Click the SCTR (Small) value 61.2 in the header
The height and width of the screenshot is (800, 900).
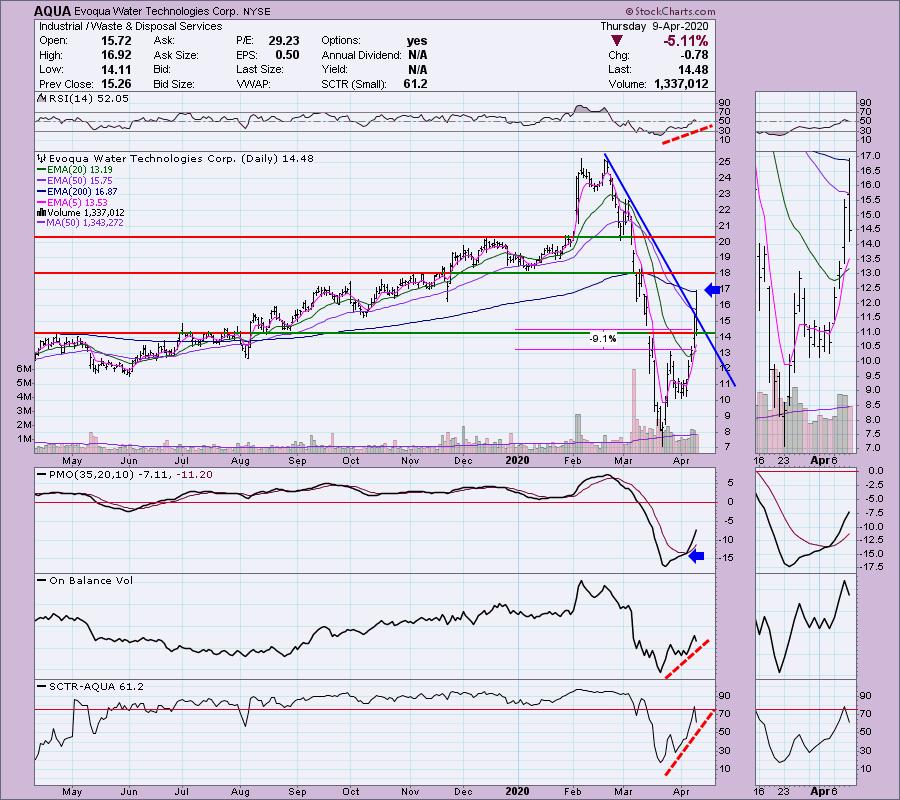coord(415,84)
